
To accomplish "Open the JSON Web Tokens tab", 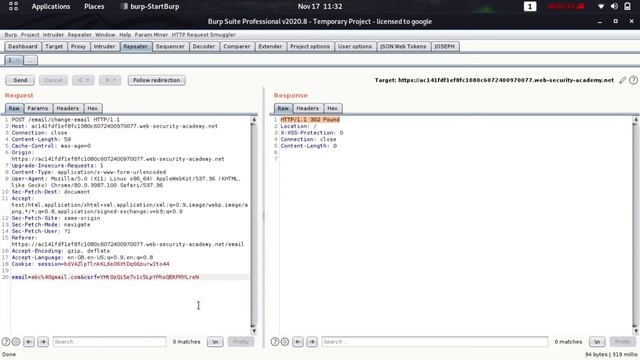I will (403, 47).
